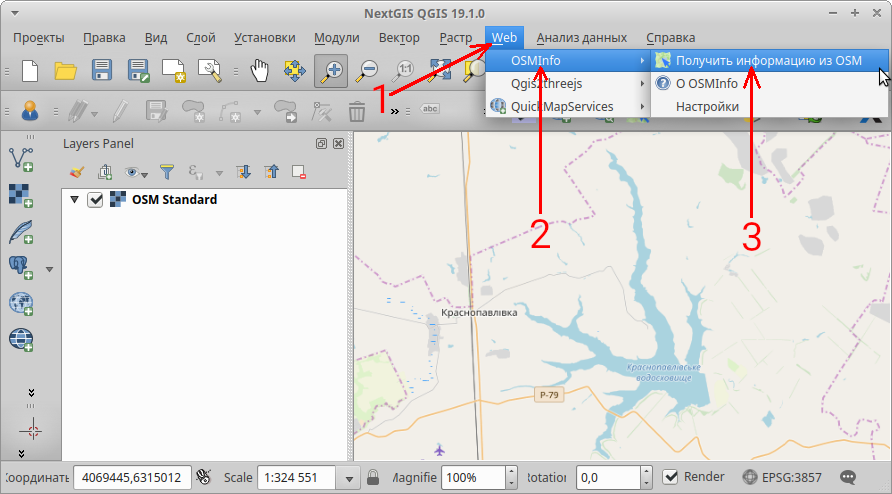Click EPSG:3857 CRS button in status bar
This screenshot has height=494, width=892.
click(x=782, y=477)
